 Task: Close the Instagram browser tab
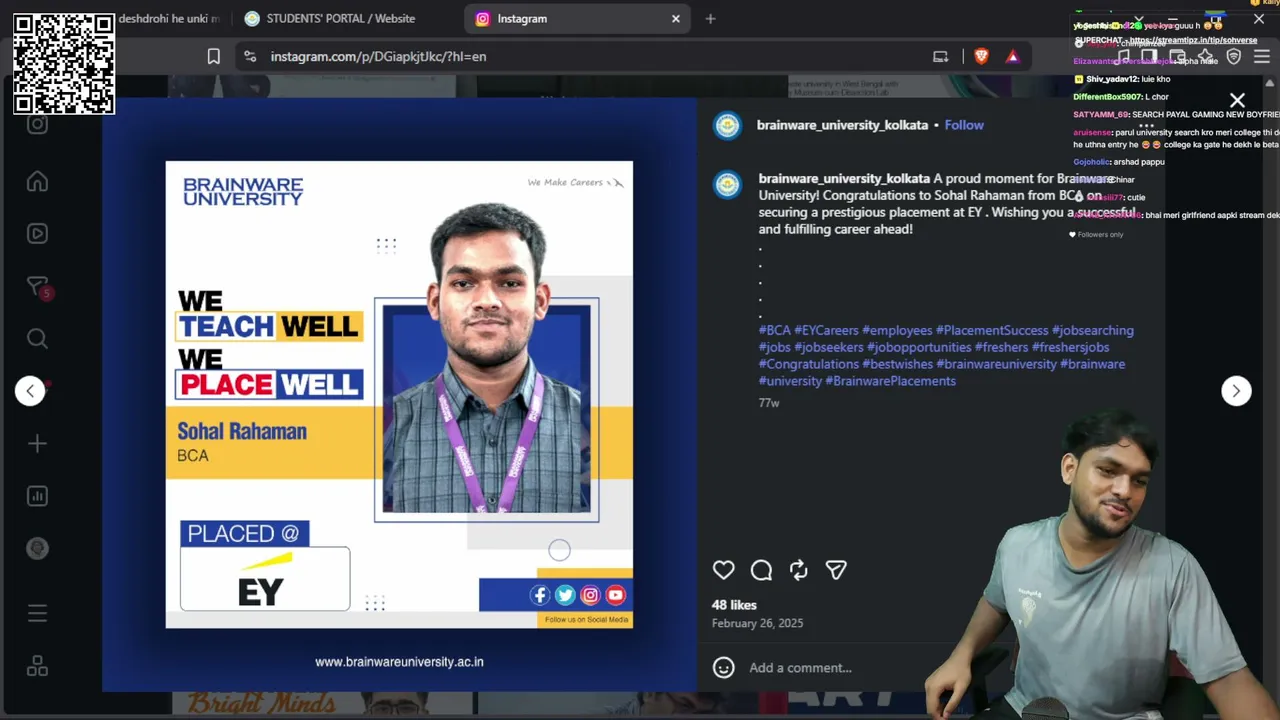coord(675,19)
